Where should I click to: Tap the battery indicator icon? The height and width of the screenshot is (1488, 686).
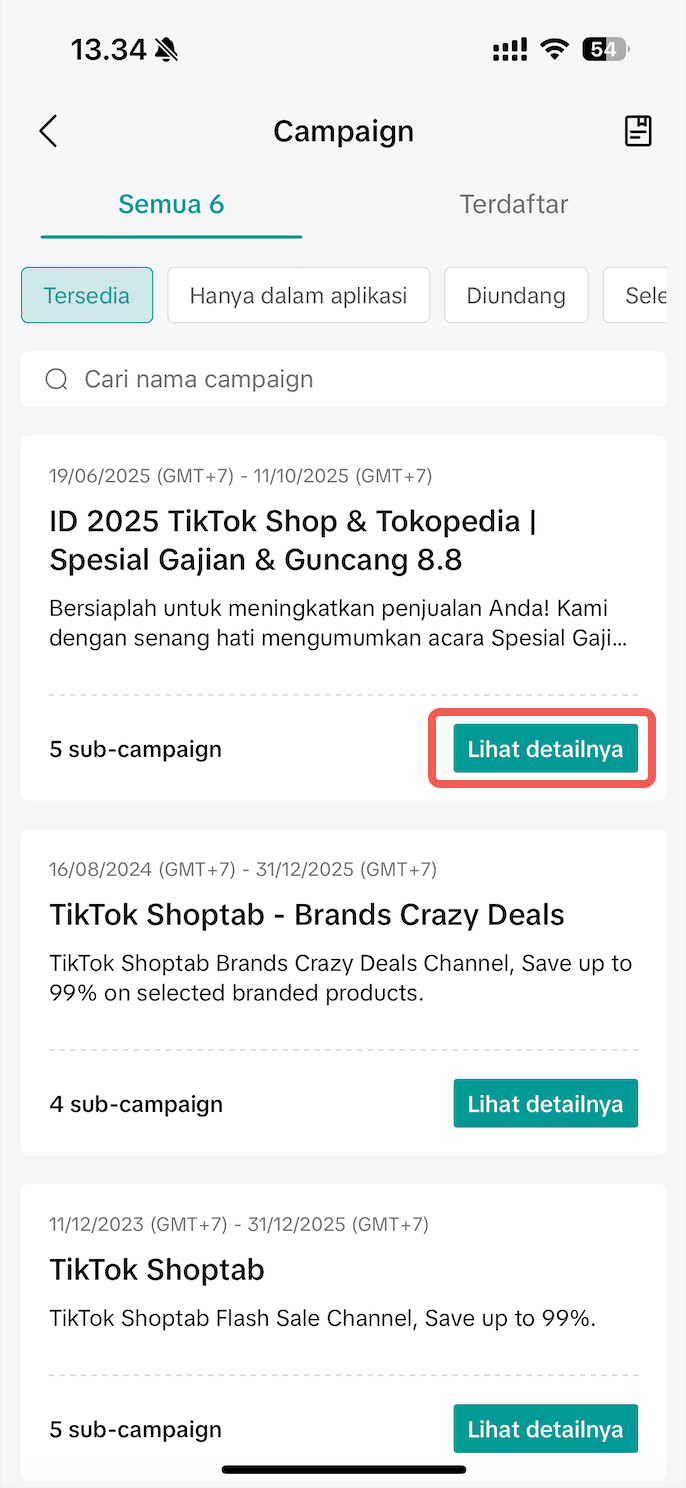[x=604, y=50]
